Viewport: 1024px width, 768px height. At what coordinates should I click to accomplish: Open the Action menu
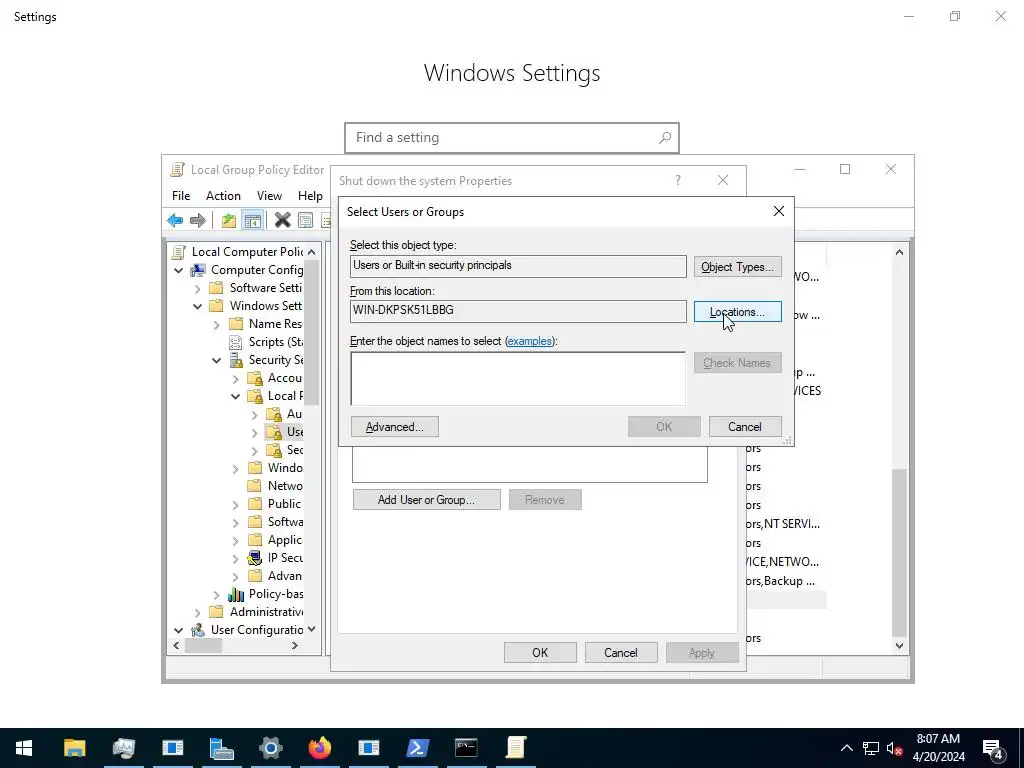tap(223, 196)
